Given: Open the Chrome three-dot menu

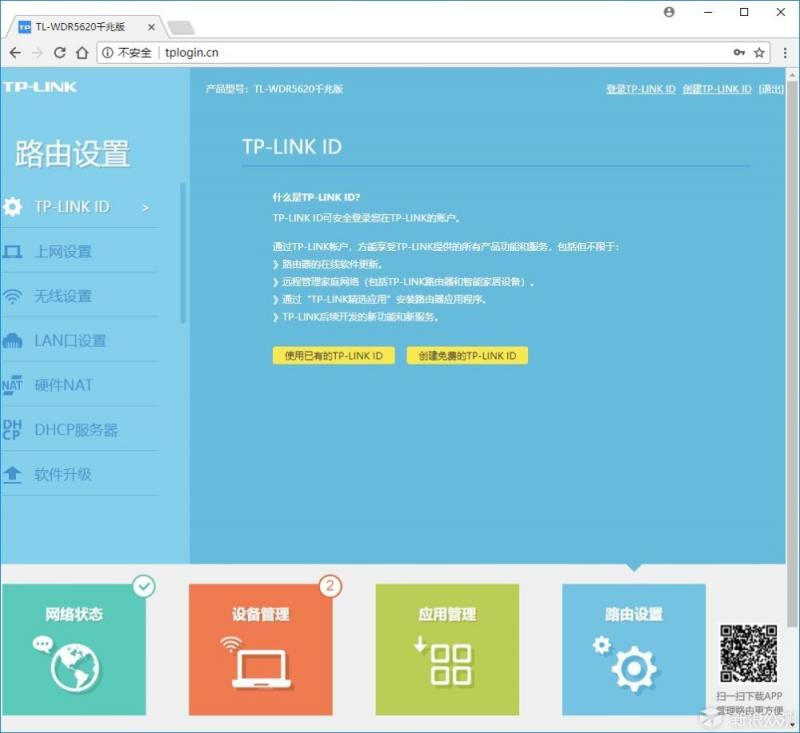Looking at the screenshot, I should 785,53.
